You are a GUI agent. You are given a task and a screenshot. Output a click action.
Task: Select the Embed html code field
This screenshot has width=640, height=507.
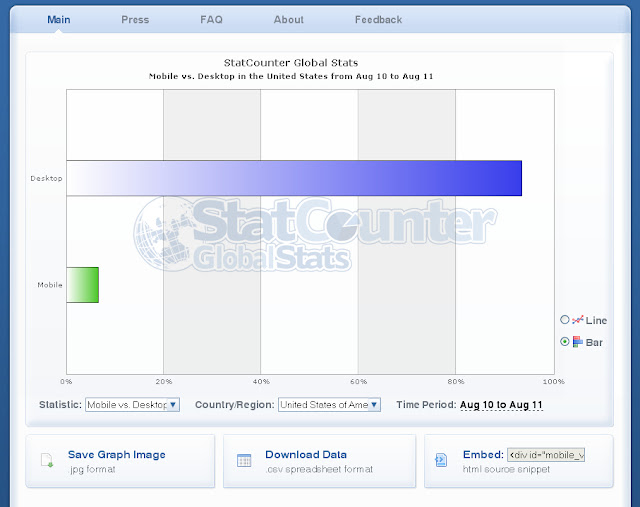click(546, 455)
